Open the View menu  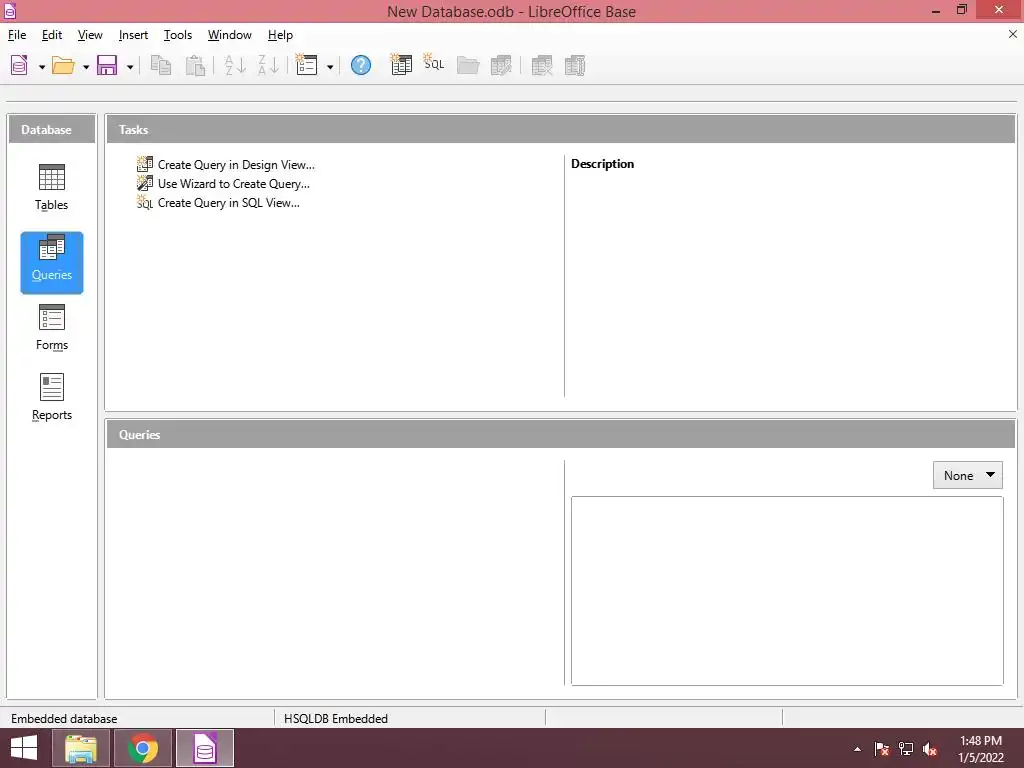tap(90, 35)
